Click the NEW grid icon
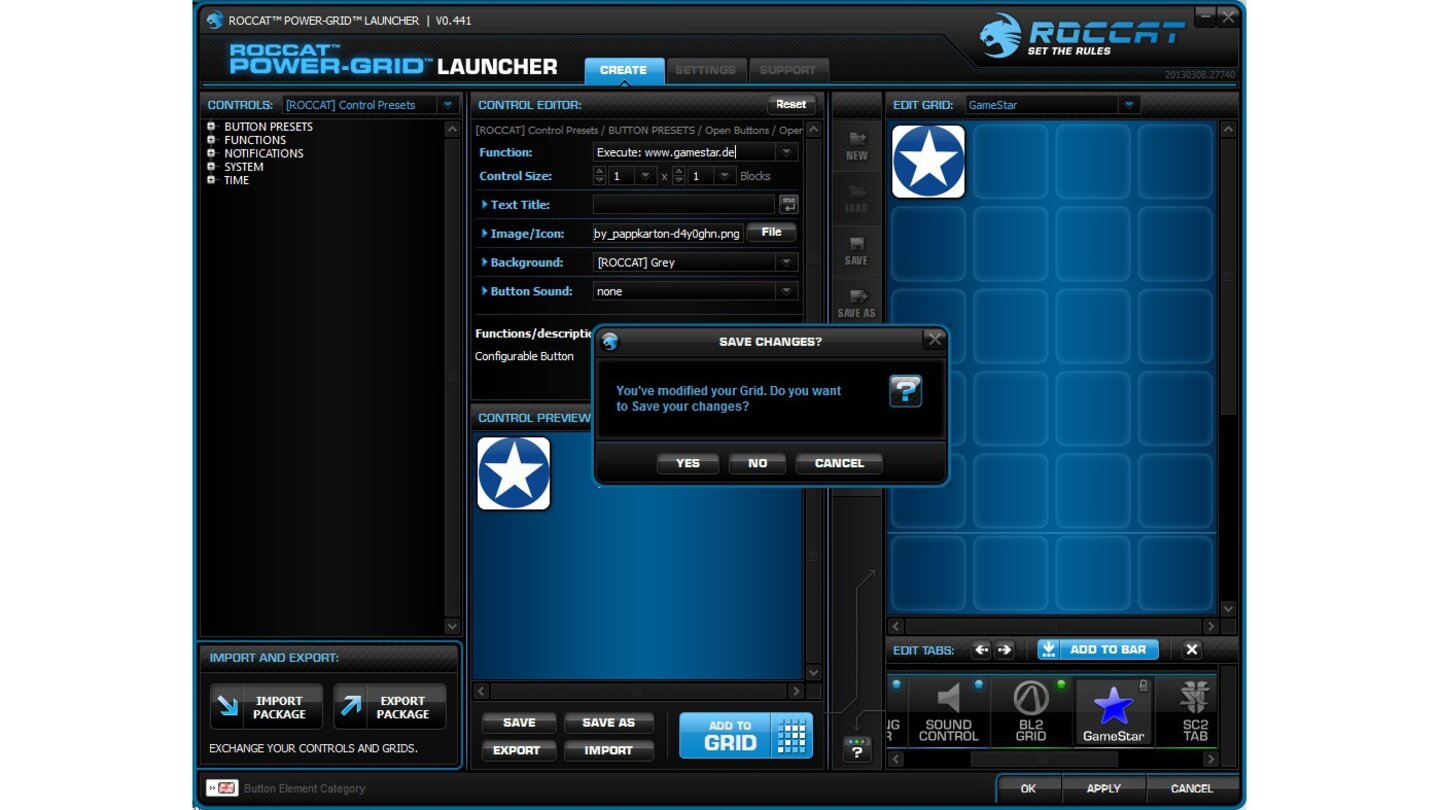 tap(857, 145)
